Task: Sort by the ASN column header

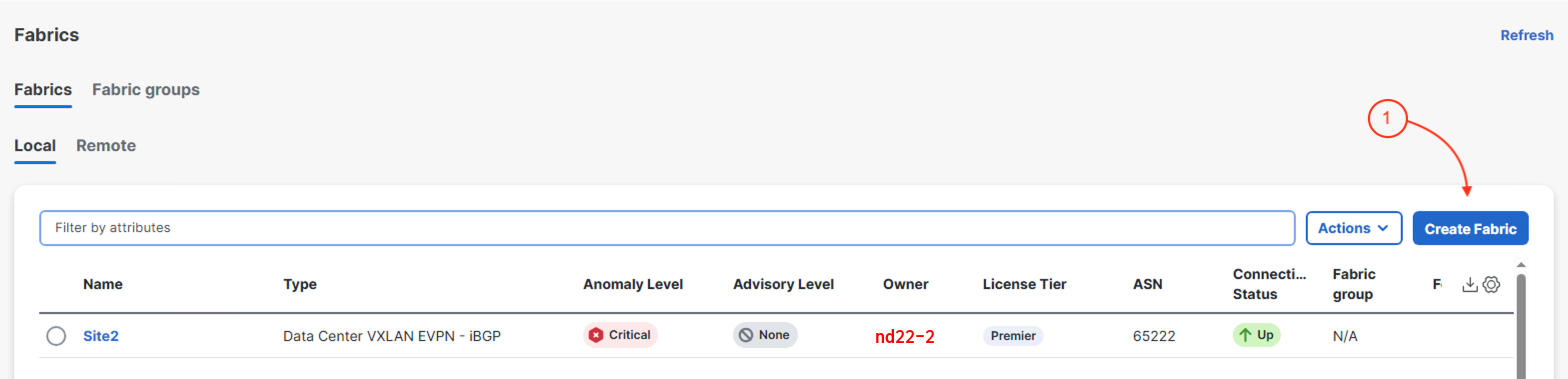Action: 1148,285
